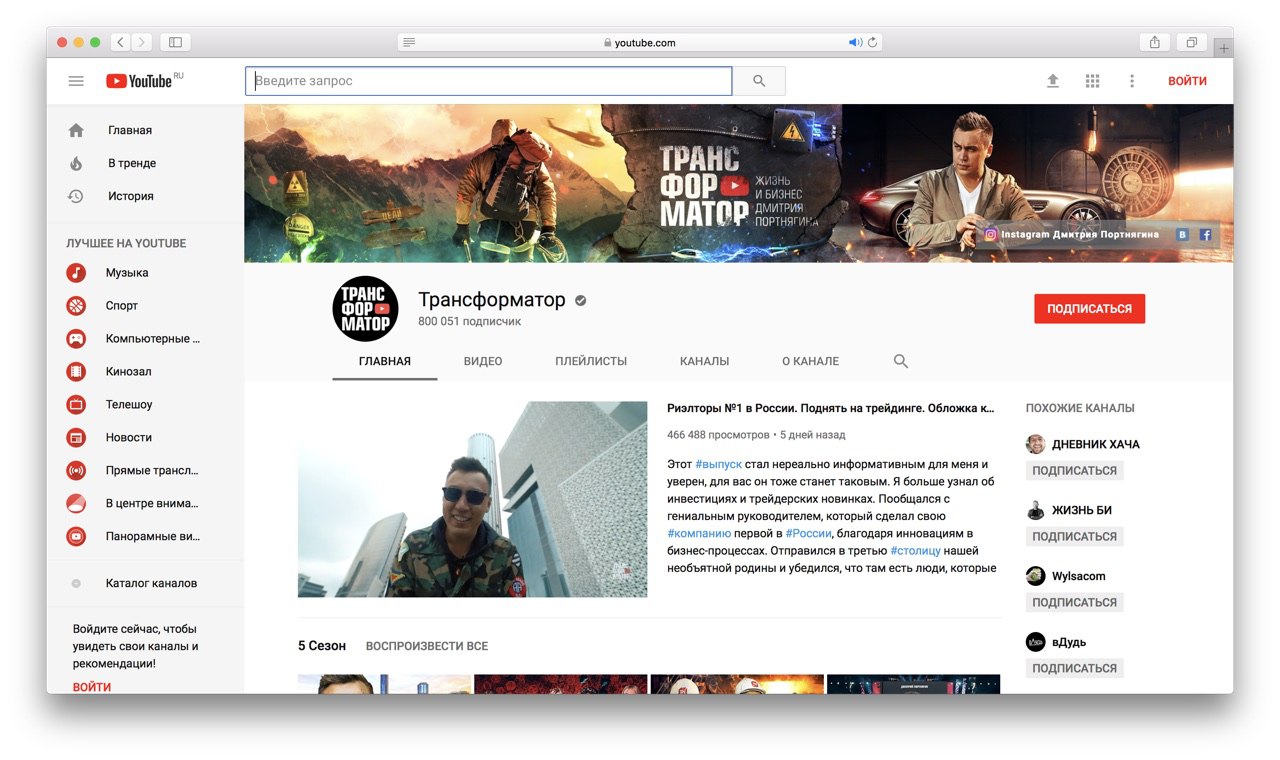Switch to the О КАНАЛЕ tab

point(811,361)
